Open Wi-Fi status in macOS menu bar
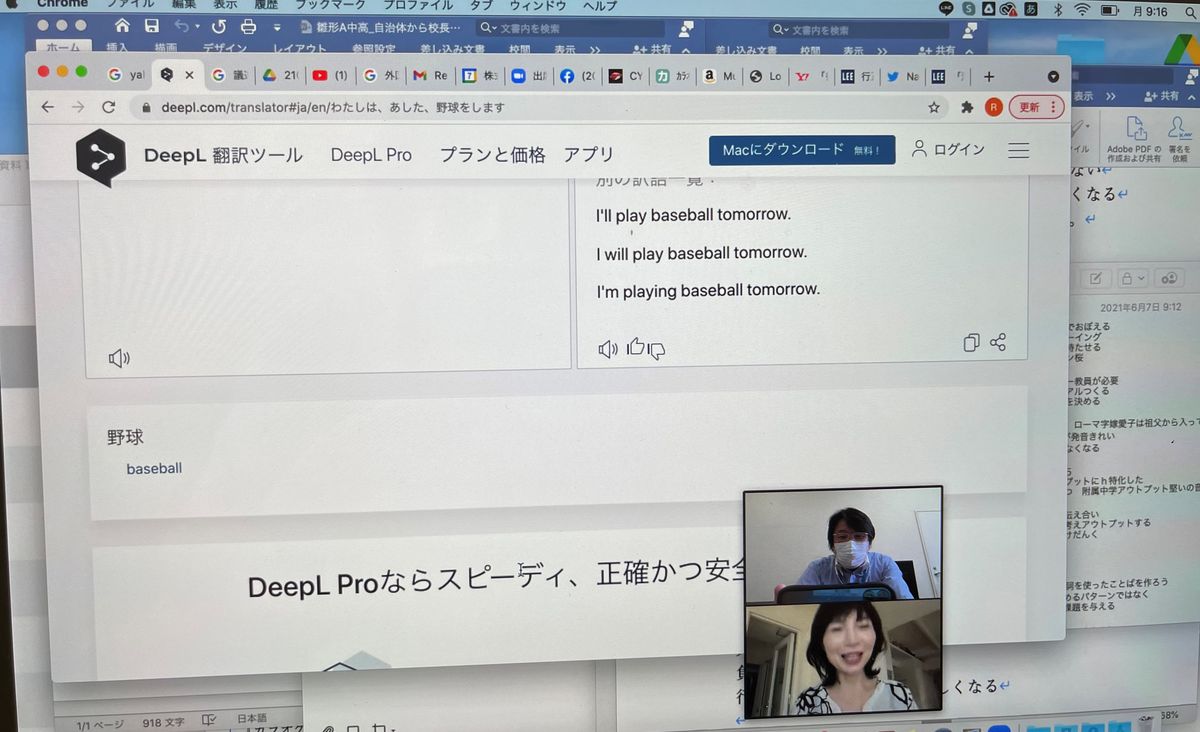 pyautogui.click(x=1082, y=9)
